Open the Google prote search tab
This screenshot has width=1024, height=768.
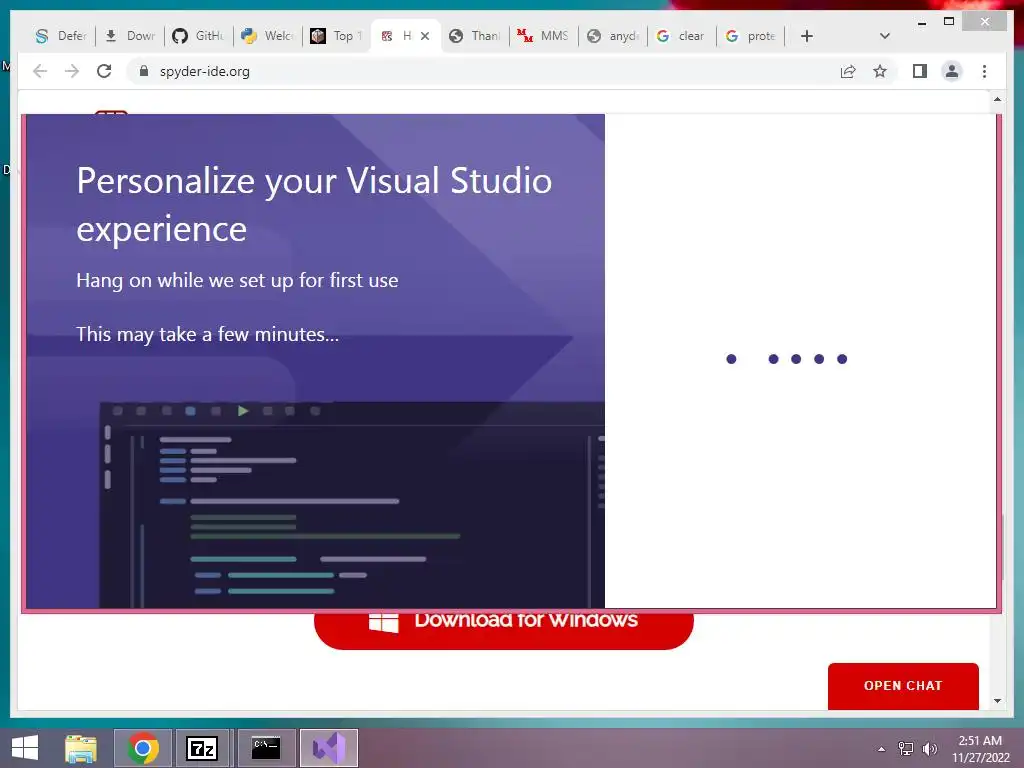click(751, 36)
